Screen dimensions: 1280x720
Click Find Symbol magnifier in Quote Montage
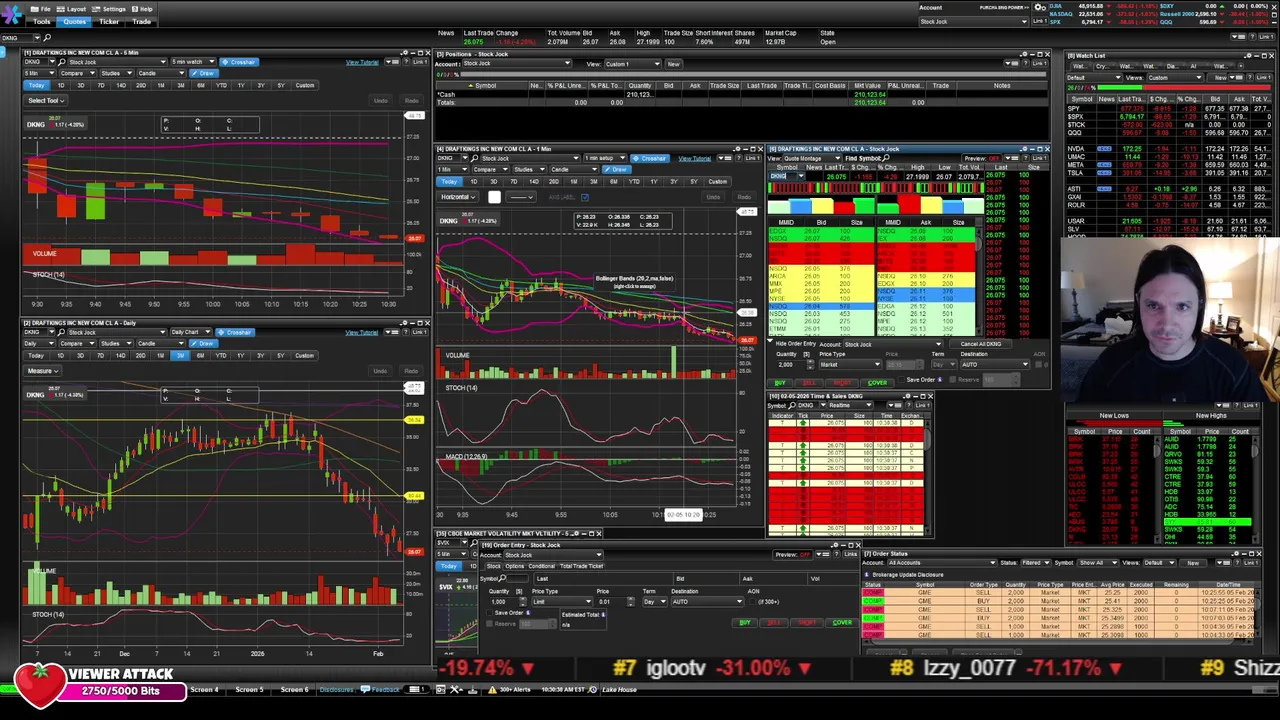(885, 158)
